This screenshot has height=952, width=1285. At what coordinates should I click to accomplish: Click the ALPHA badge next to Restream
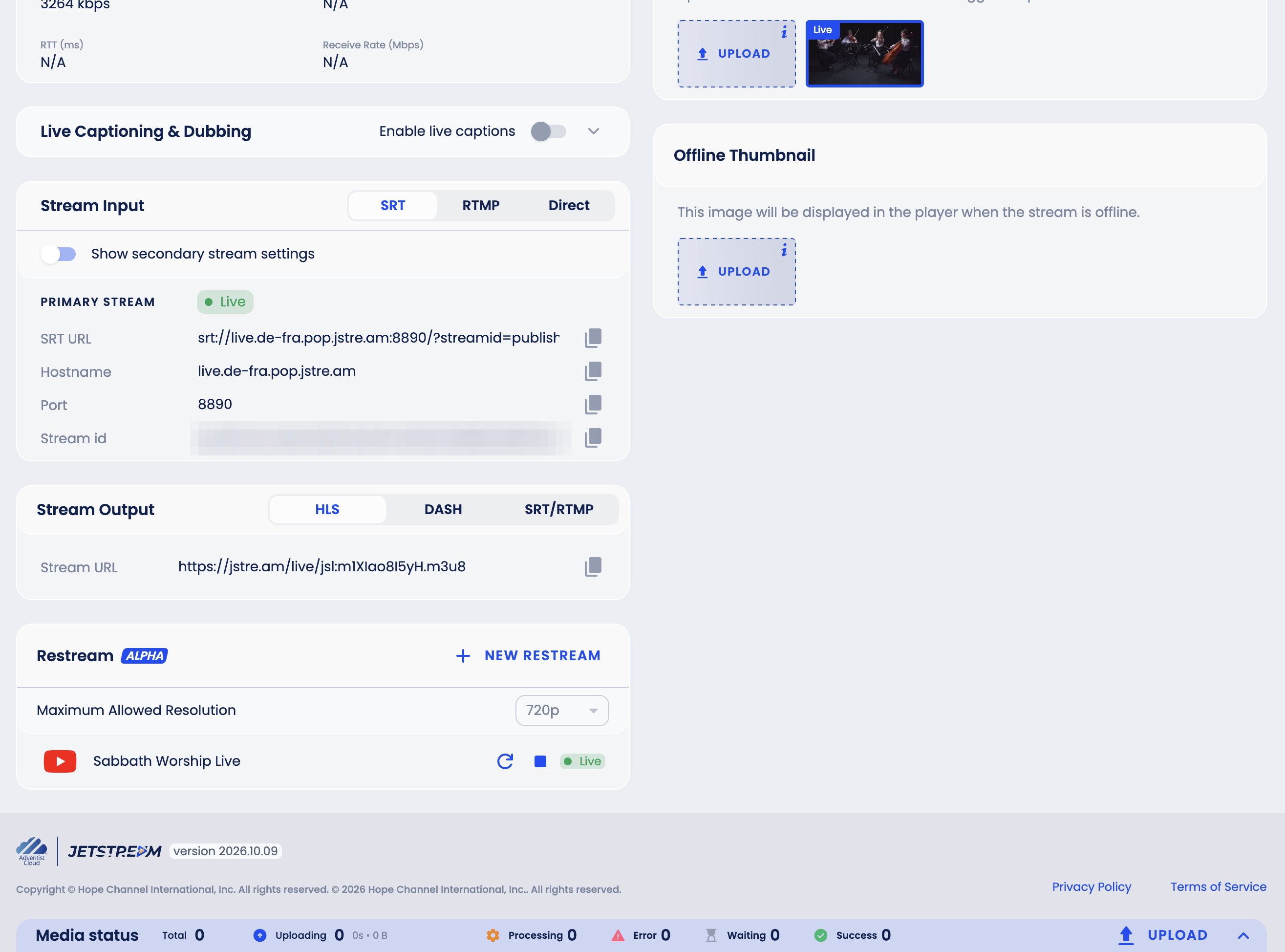coord(144,656)
